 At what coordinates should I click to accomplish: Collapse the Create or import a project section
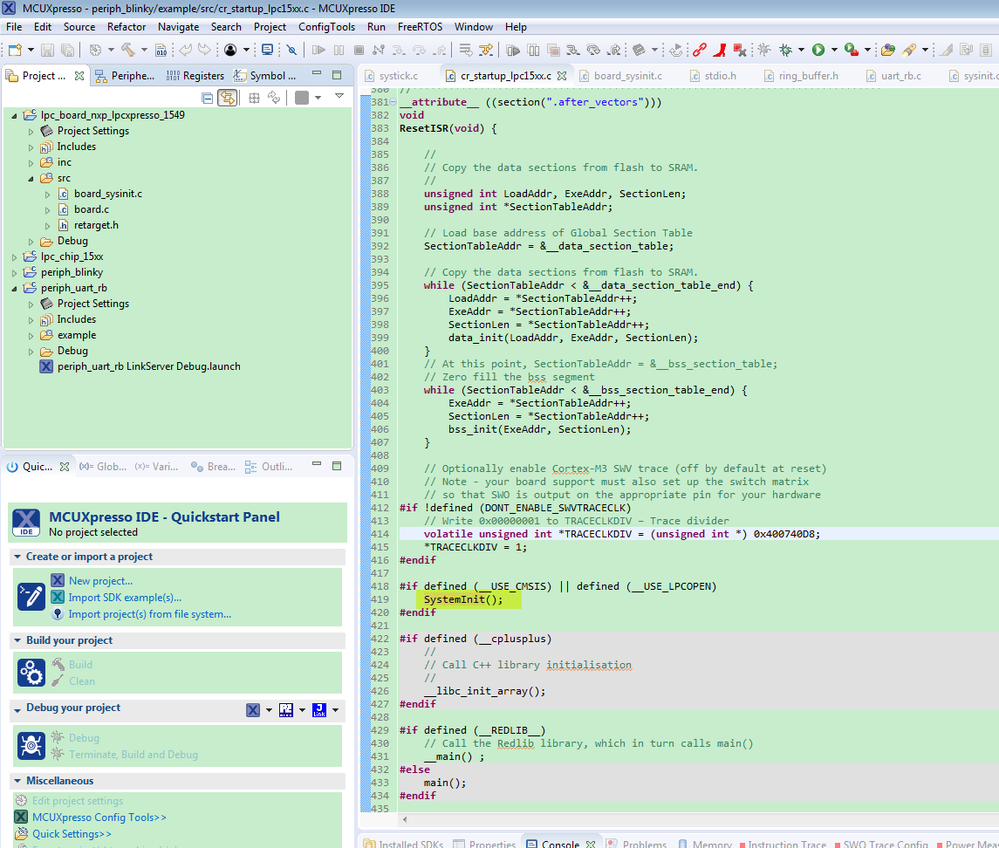[18, 557]
